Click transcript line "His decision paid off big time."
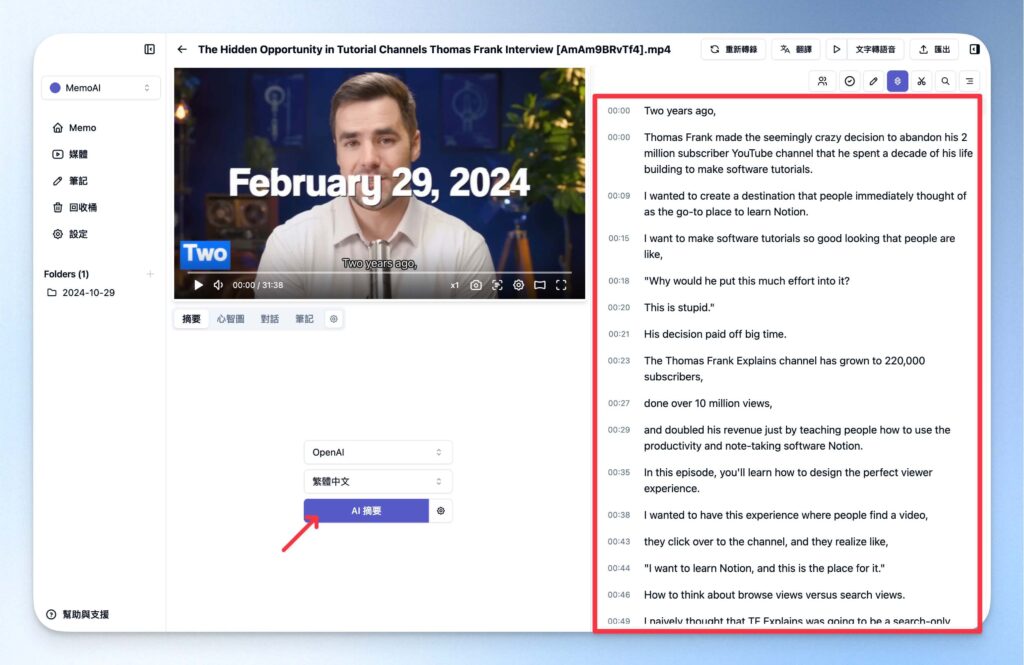Screen dimensions: 1024x665 [715, 334]
